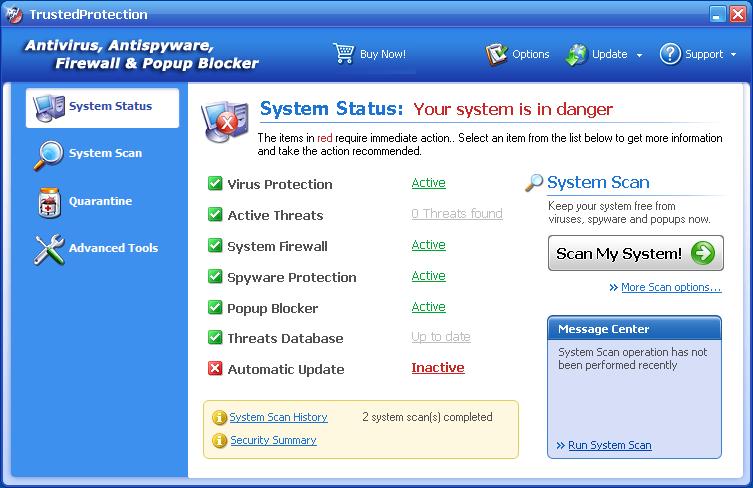Click the Options checklist icon
The image size is (753, 488).
point(497,54)
